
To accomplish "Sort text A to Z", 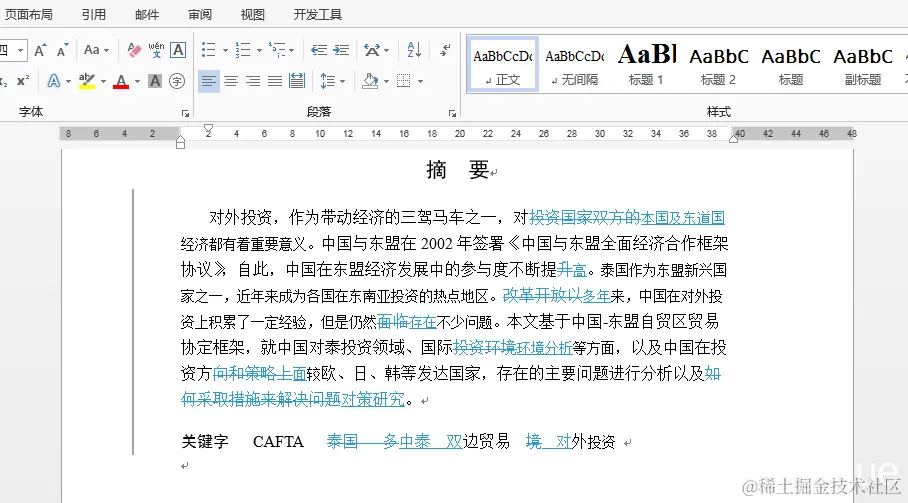I will [x=414, y=50].
